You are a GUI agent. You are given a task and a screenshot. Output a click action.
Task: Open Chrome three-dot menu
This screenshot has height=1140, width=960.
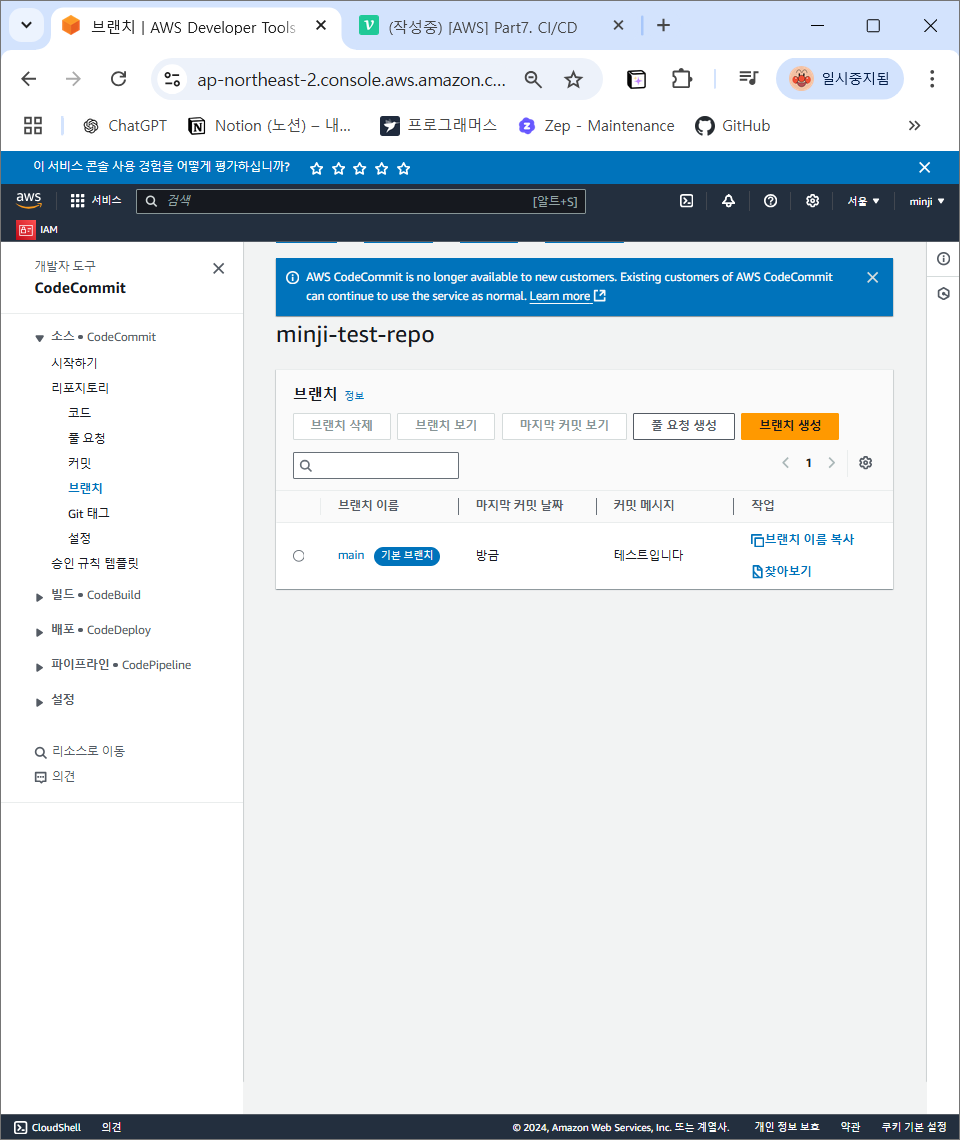point(932,79)
